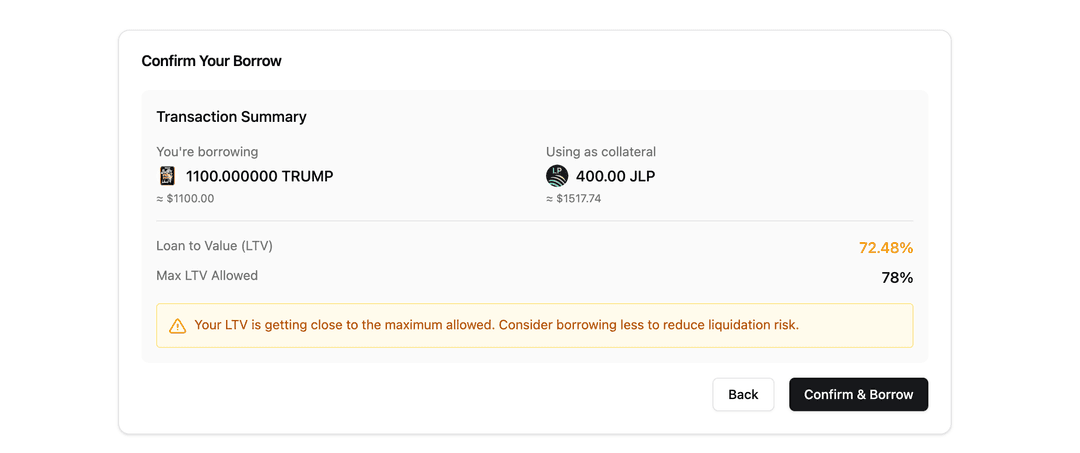Click the You're borrowing label
The image size is (1080, 453).
(x=207, y=152)
